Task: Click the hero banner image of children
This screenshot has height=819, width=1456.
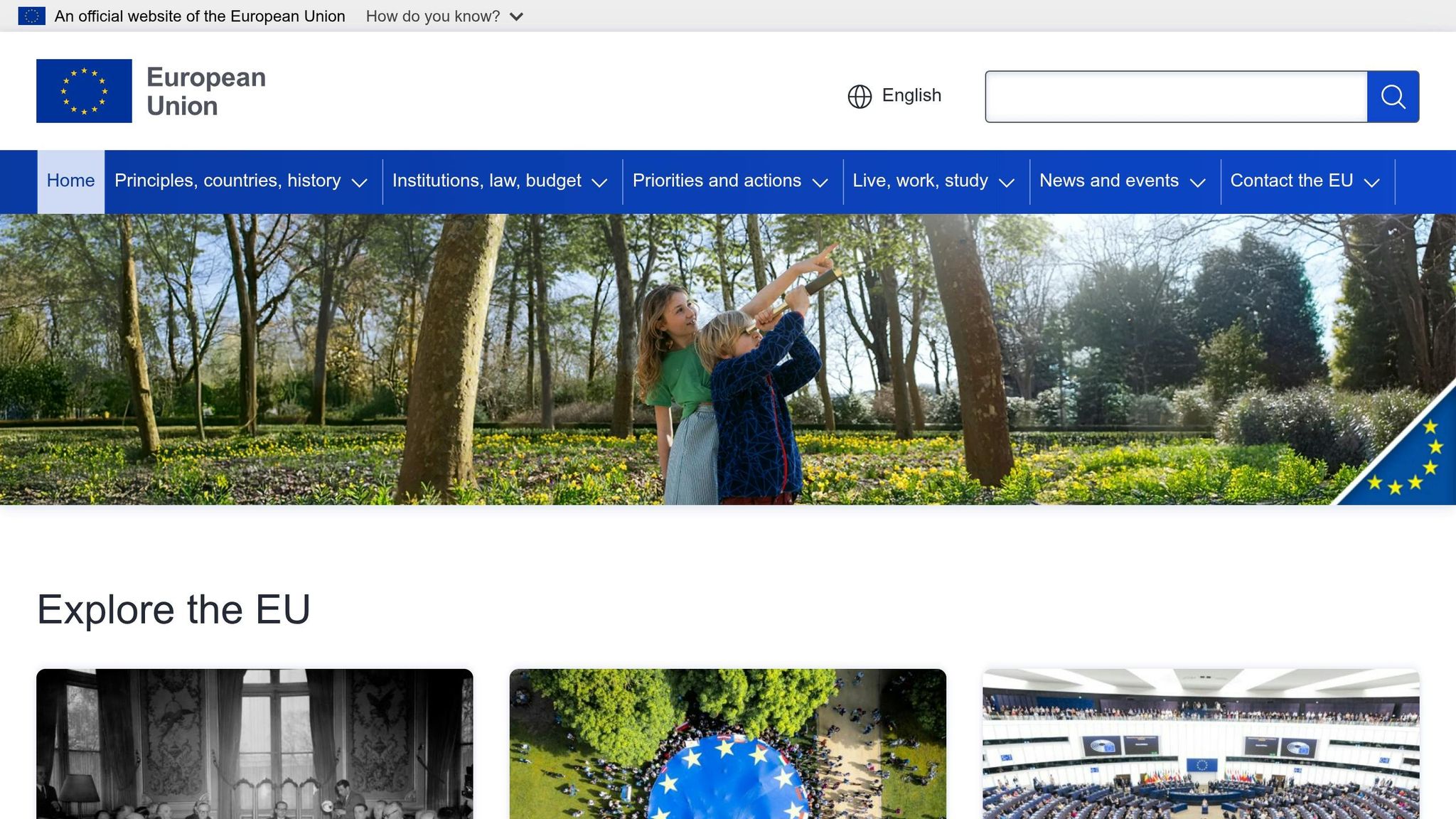Action: (728, 359)
